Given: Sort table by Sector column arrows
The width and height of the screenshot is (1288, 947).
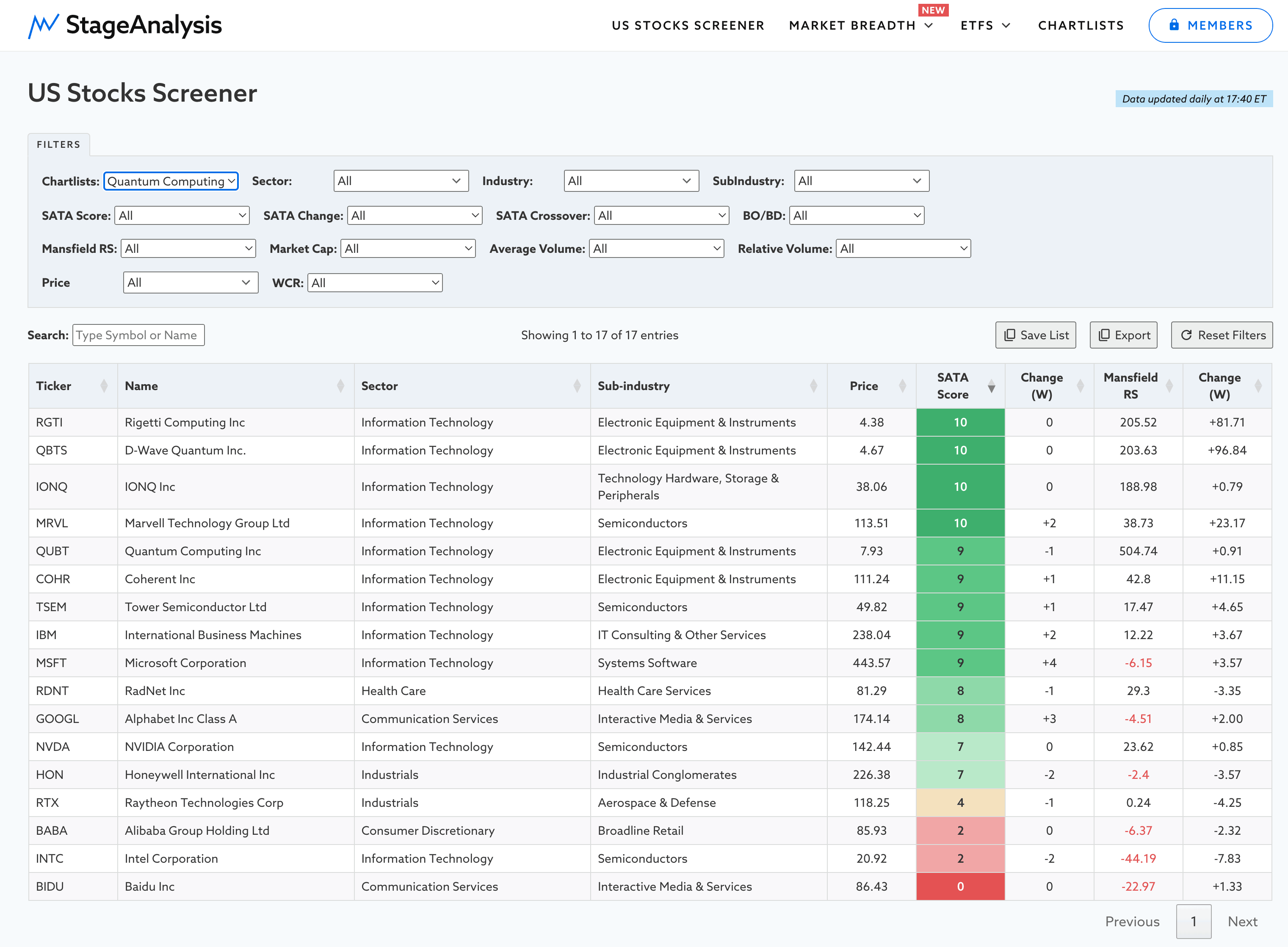Looking at the screenshot, I should click(577, 386).
